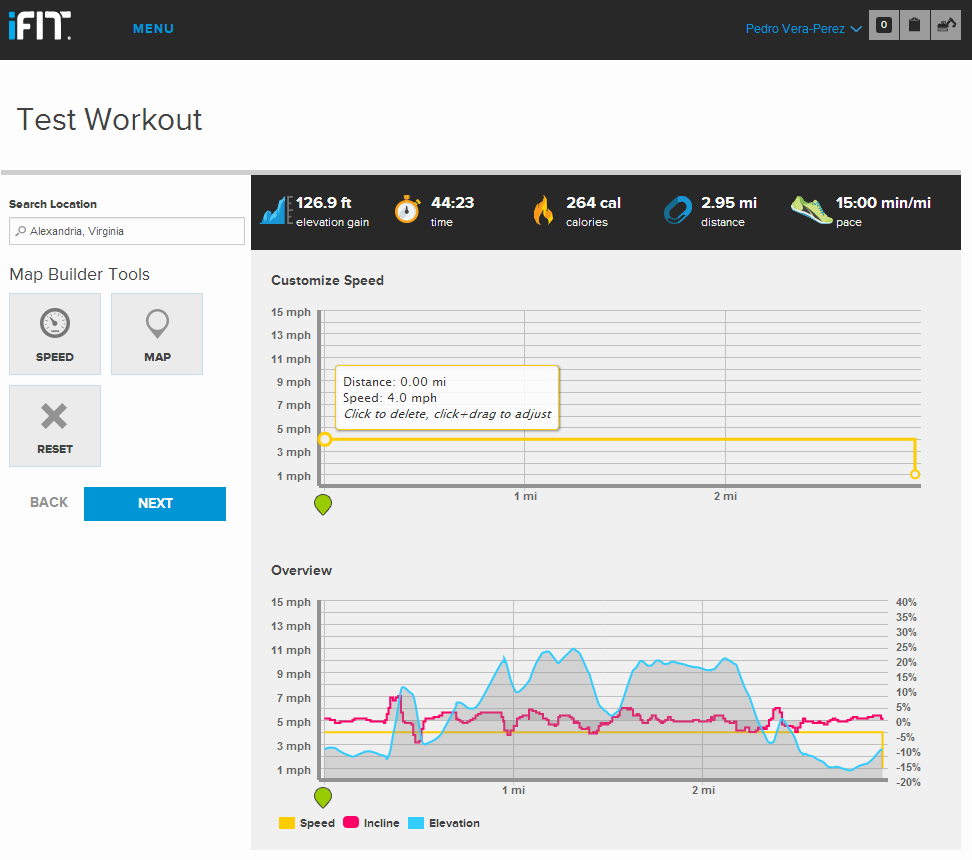This screenshot has height=860, width=972.
Task: Click the iFIT logo
Action: click(40, 25)
